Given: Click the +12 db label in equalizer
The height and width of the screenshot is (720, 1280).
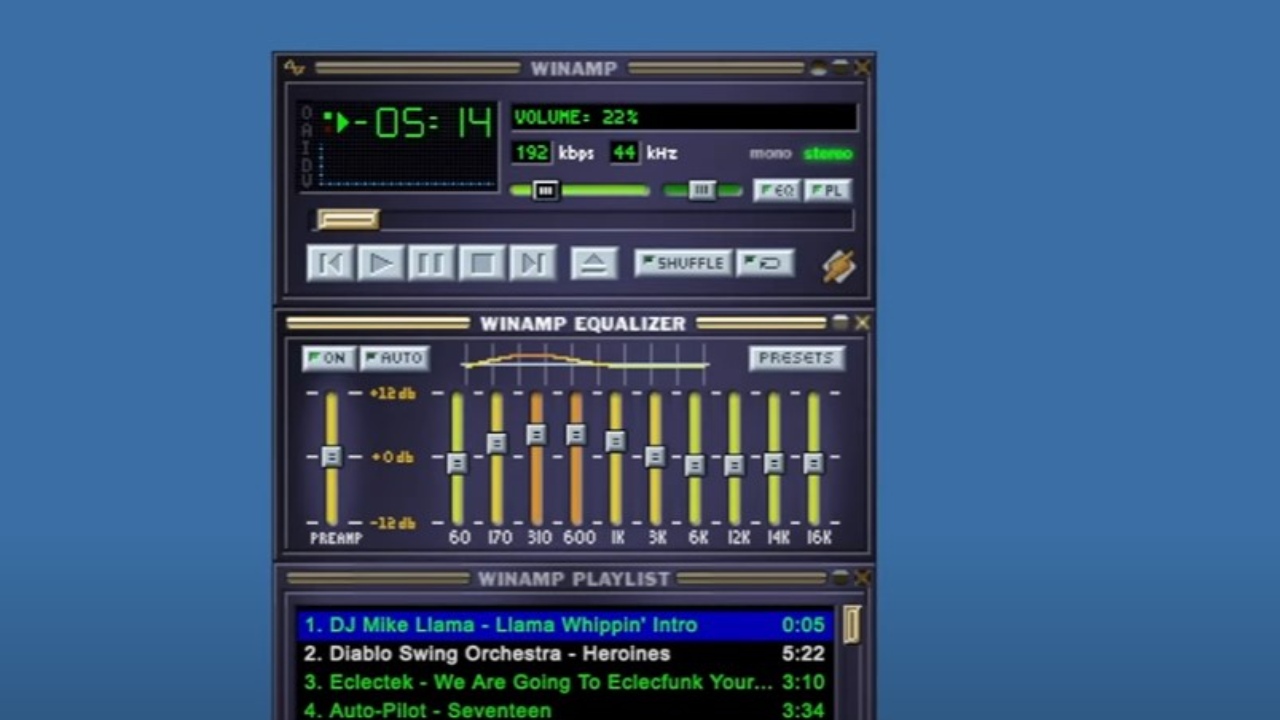Looking at the screenshot, I should pos(392,393).
